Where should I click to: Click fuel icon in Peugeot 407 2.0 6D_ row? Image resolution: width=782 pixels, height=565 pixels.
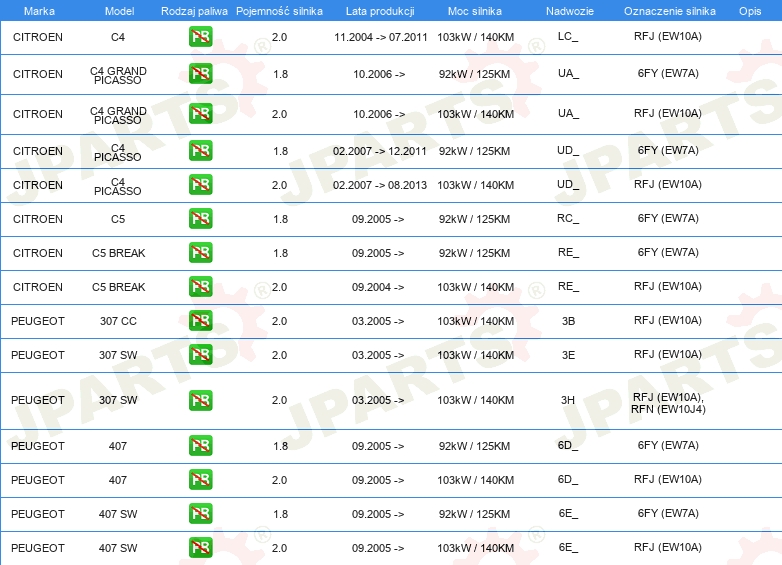coord(200,479)
